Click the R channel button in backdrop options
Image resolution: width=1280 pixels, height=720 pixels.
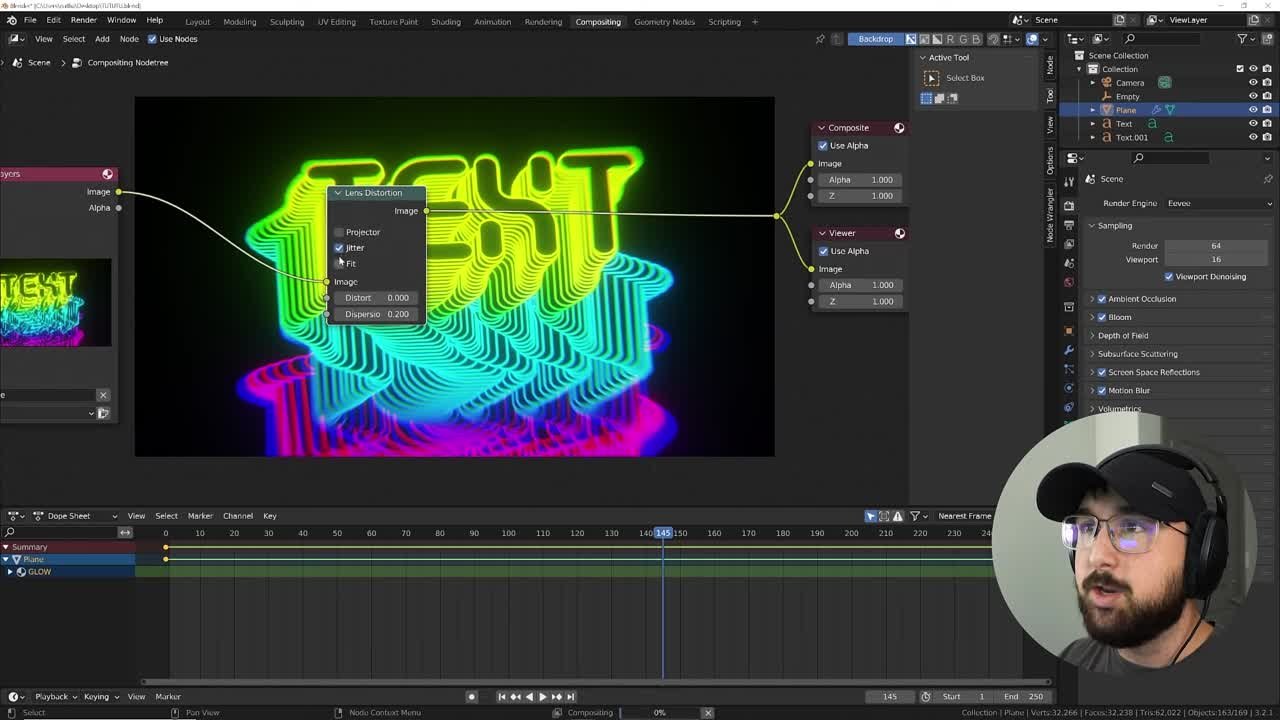(950, 39)
